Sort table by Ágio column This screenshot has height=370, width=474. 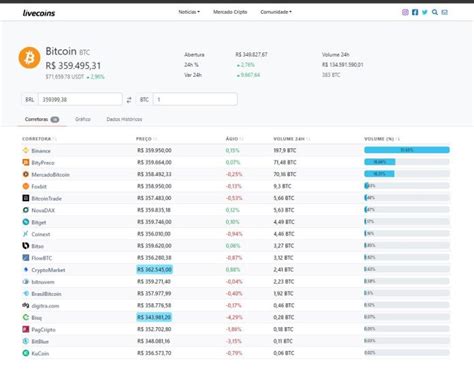(234, 139)
